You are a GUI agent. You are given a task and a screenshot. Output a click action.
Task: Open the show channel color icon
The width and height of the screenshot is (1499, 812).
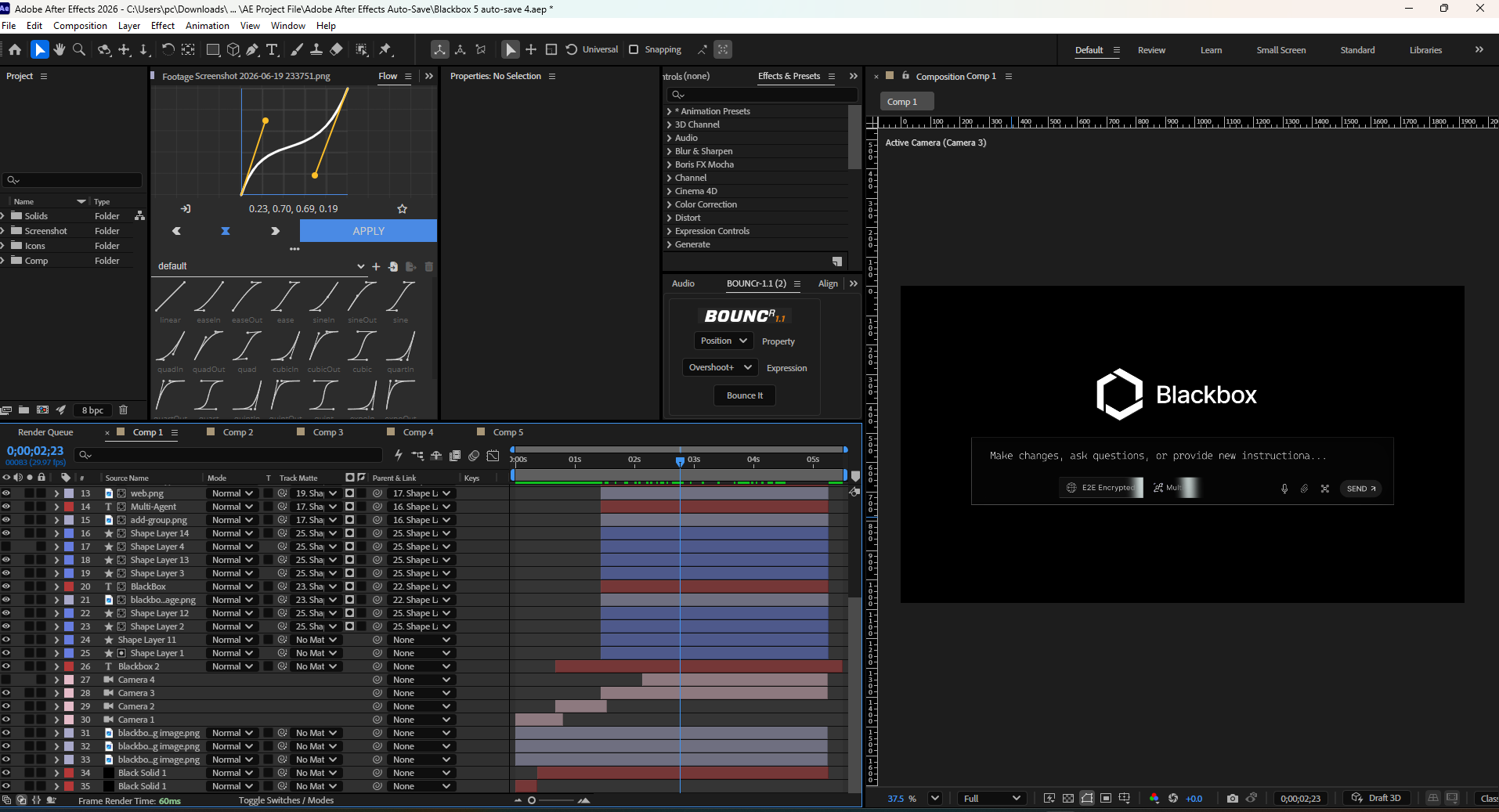pos(1154,798)
